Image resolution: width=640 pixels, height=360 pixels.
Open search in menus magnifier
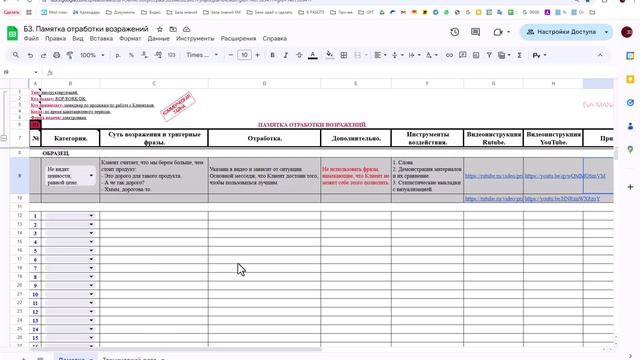[x=16, y=55]
